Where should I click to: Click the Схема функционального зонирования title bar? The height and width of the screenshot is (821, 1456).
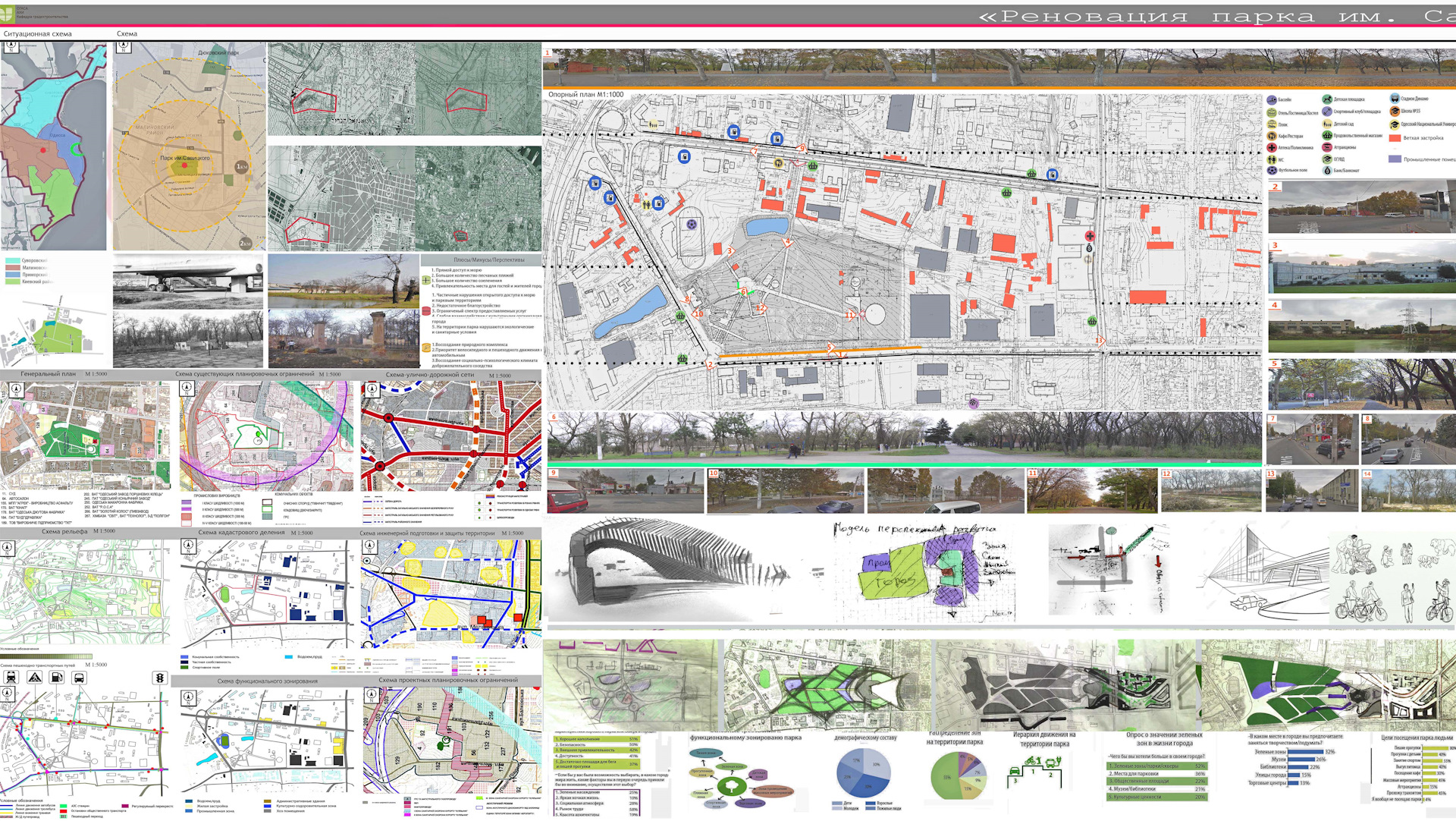(267, 681)
